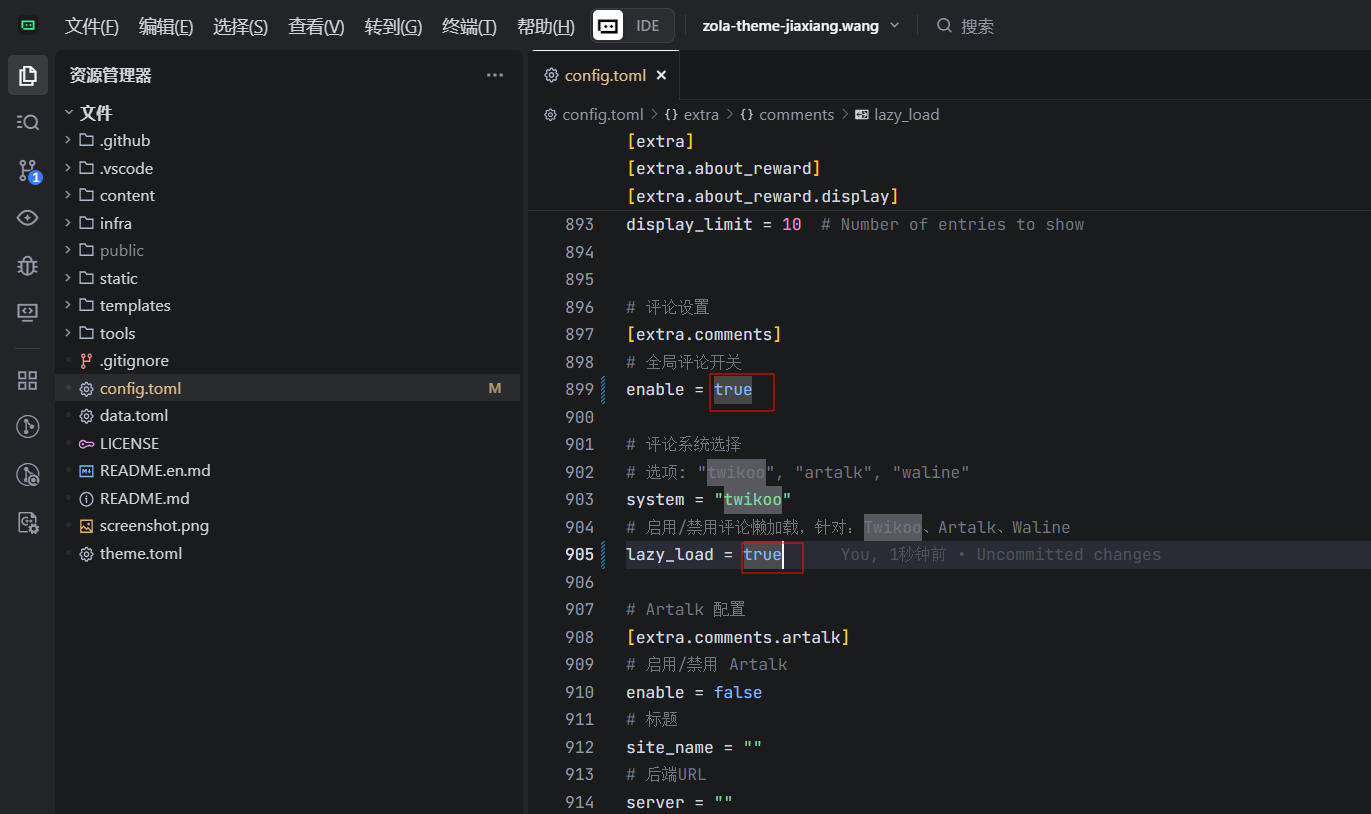Click the 资源管理器 panel title

click(x=110, y=75)
